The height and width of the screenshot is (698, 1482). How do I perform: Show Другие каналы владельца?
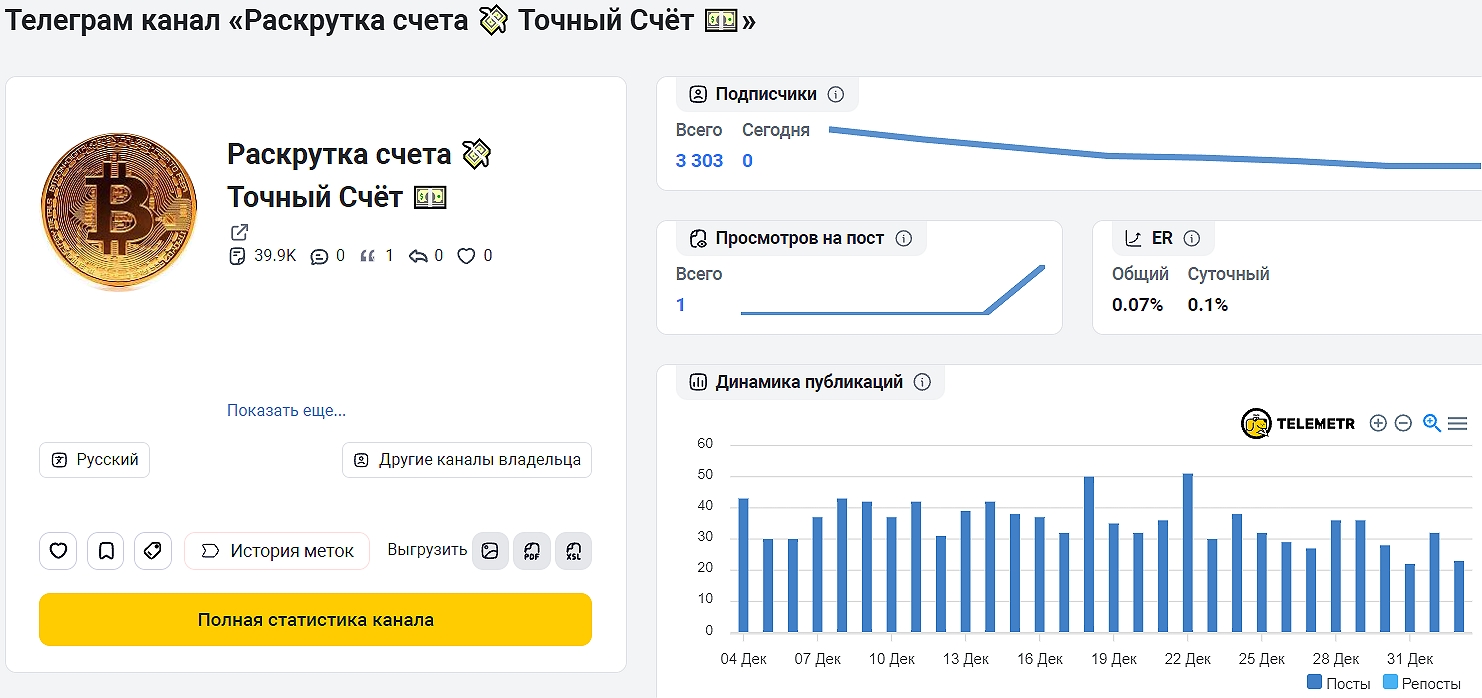click(x=467, y=460)
